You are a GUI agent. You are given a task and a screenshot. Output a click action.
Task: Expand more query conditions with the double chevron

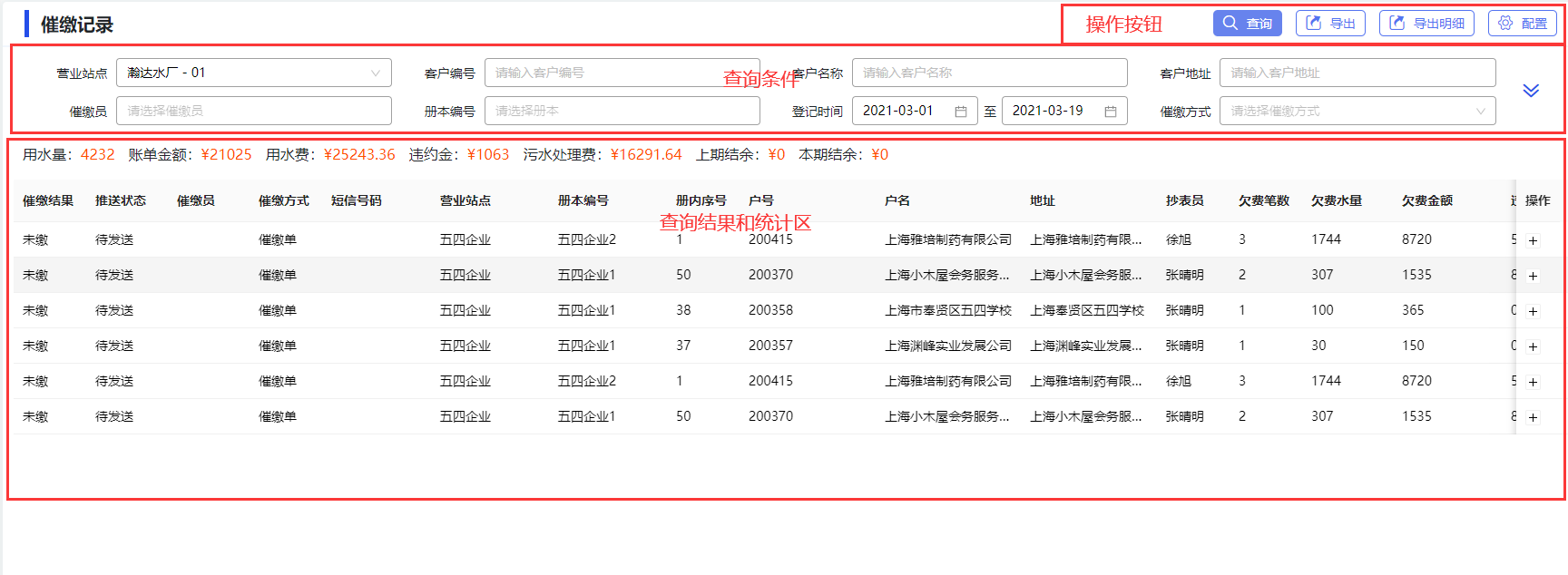pos(1531,91)
